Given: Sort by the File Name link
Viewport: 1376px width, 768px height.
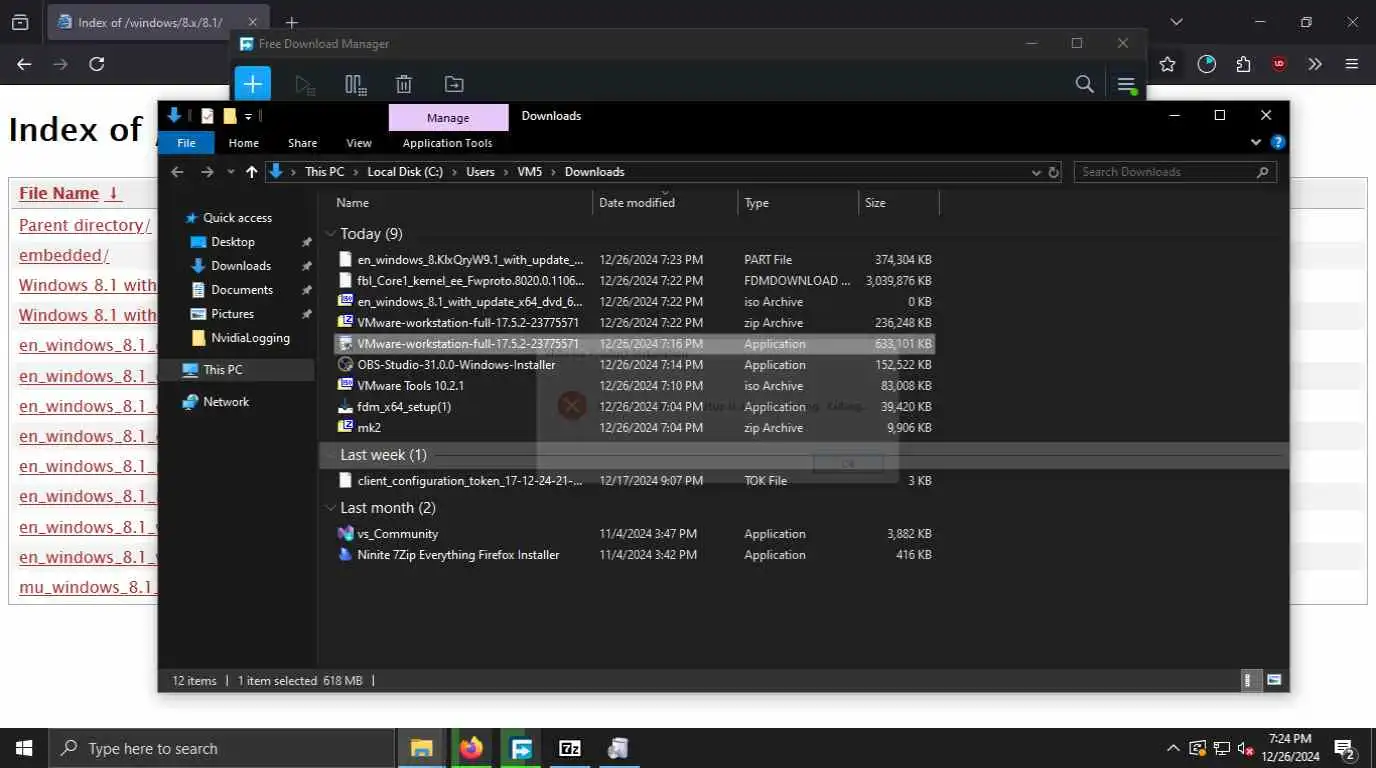Looking at the screenshot, I should click(x=59, y=193).
